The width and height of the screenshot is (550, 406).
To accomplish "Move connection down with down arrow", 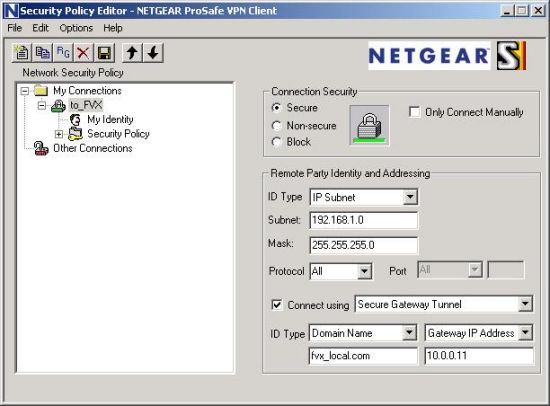I will point(153,53).
